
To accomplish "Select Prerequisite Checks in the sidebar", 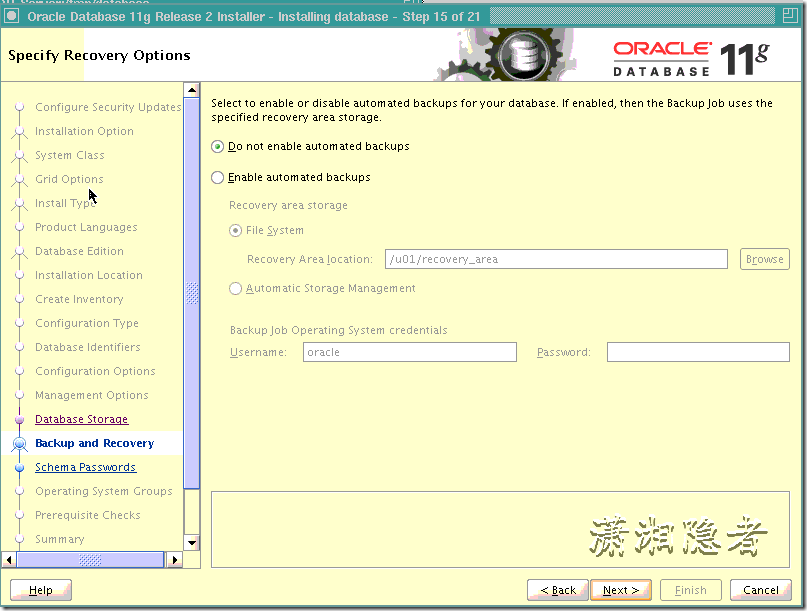I will 89,515.
